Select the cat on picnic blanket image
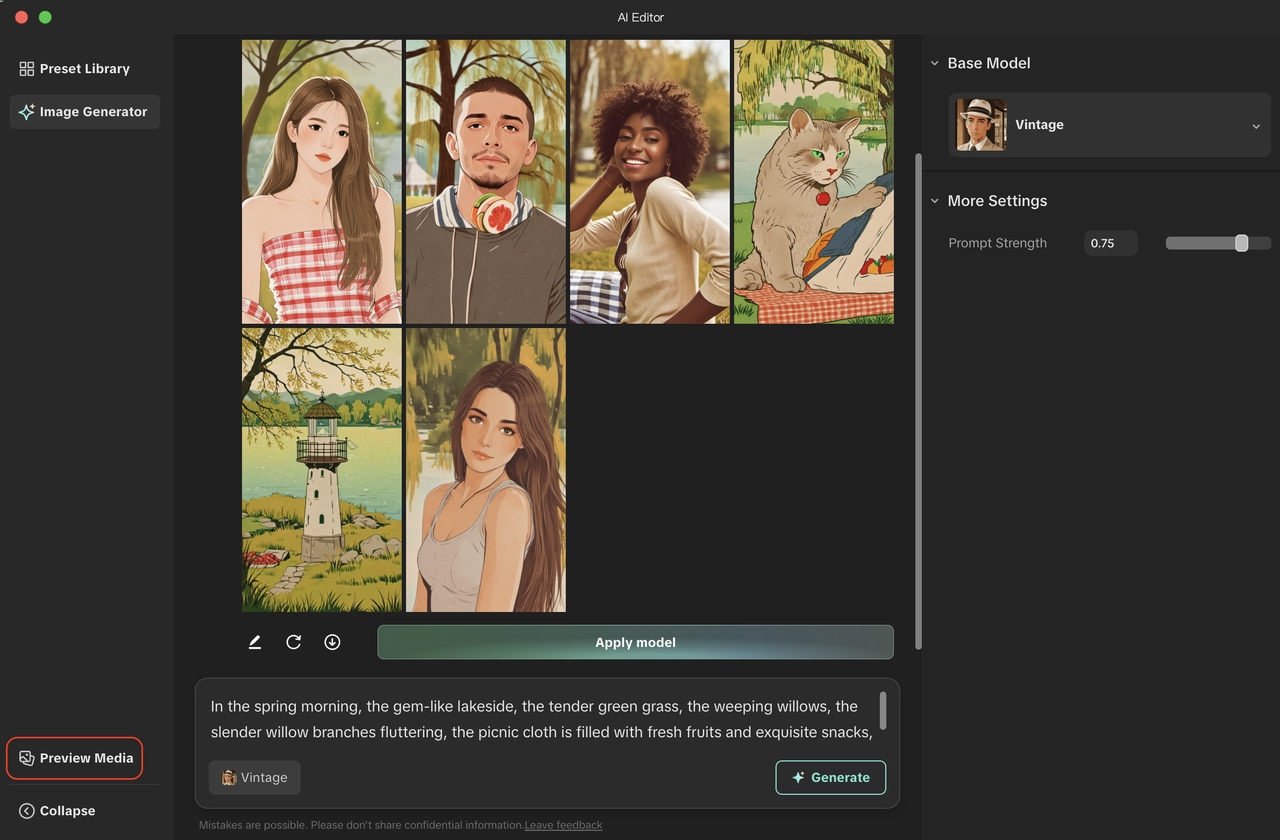The width and height of the screenshot is (1280, 840). (x=813, y=182)
